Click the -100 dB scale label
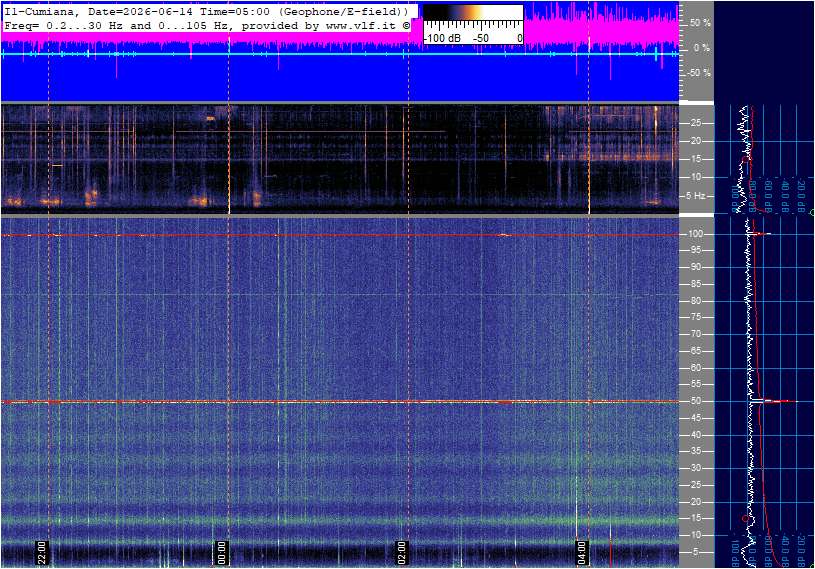Image resolution: width=815 pixels, height=569 pixels. [442, 38]
